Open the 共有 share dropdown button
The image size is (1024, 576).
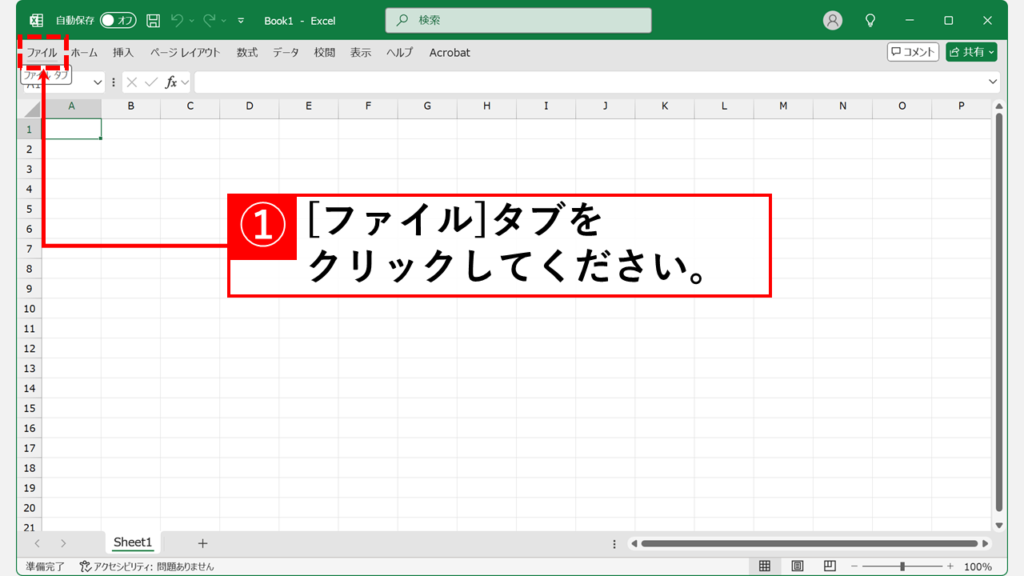(971, 52)
